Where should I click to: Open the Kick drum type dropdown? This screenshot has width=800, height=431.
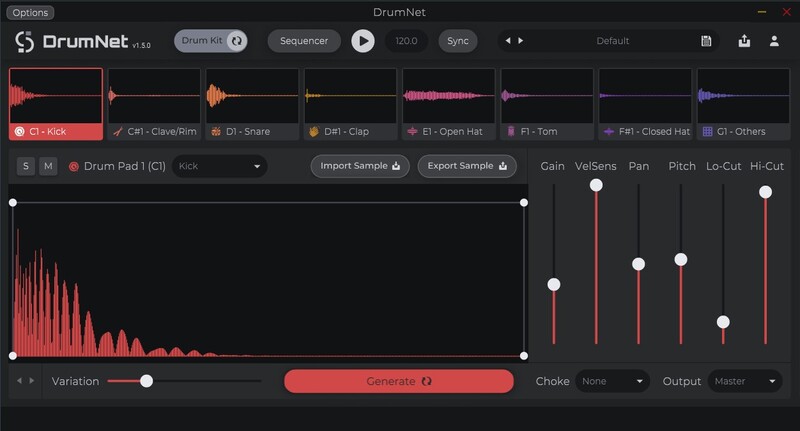coord(219,166)
